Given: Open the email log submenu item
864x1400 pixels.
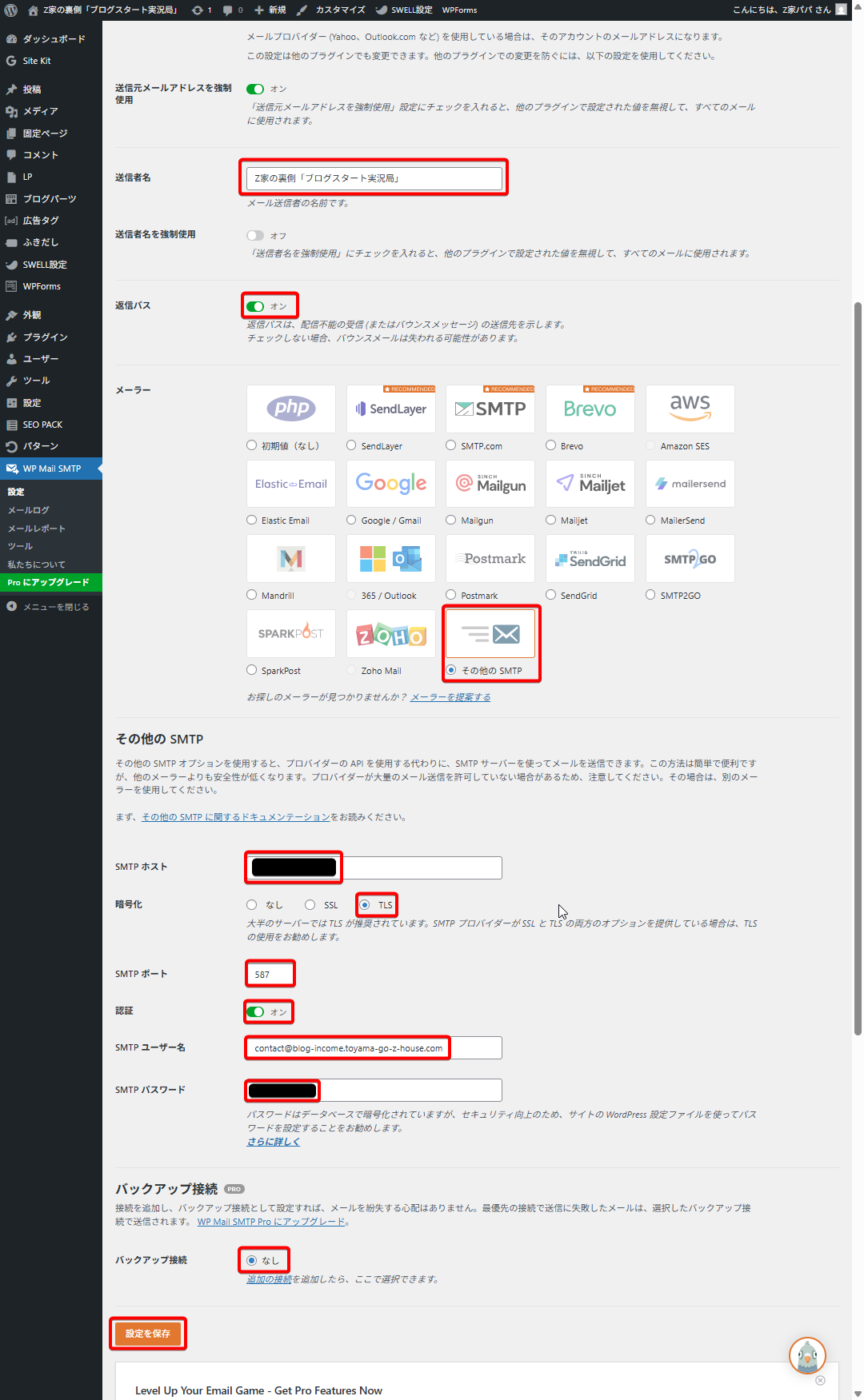Looking at the screenshot, I should (29, 510).
